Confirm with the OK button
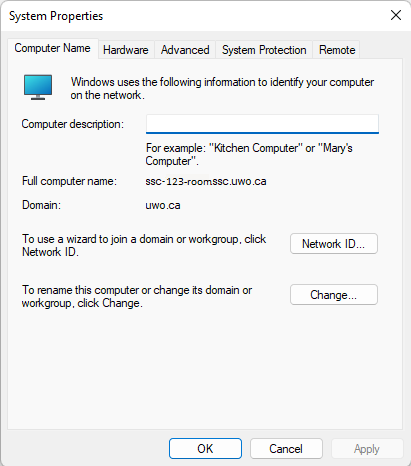 pos(205,449)
